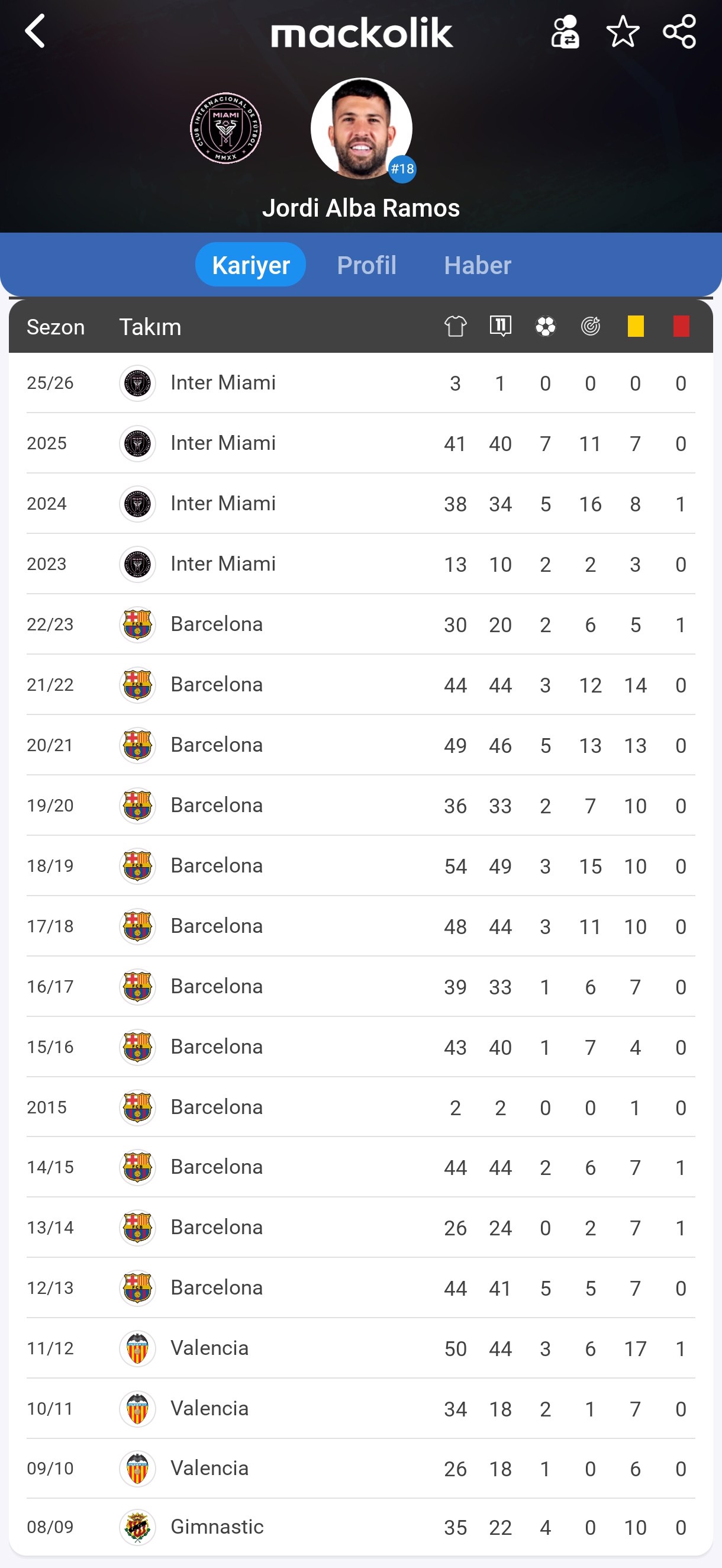This screenshot has width=722, height=1568.
Task: Tap the red card column header
Action: [681, 326]
